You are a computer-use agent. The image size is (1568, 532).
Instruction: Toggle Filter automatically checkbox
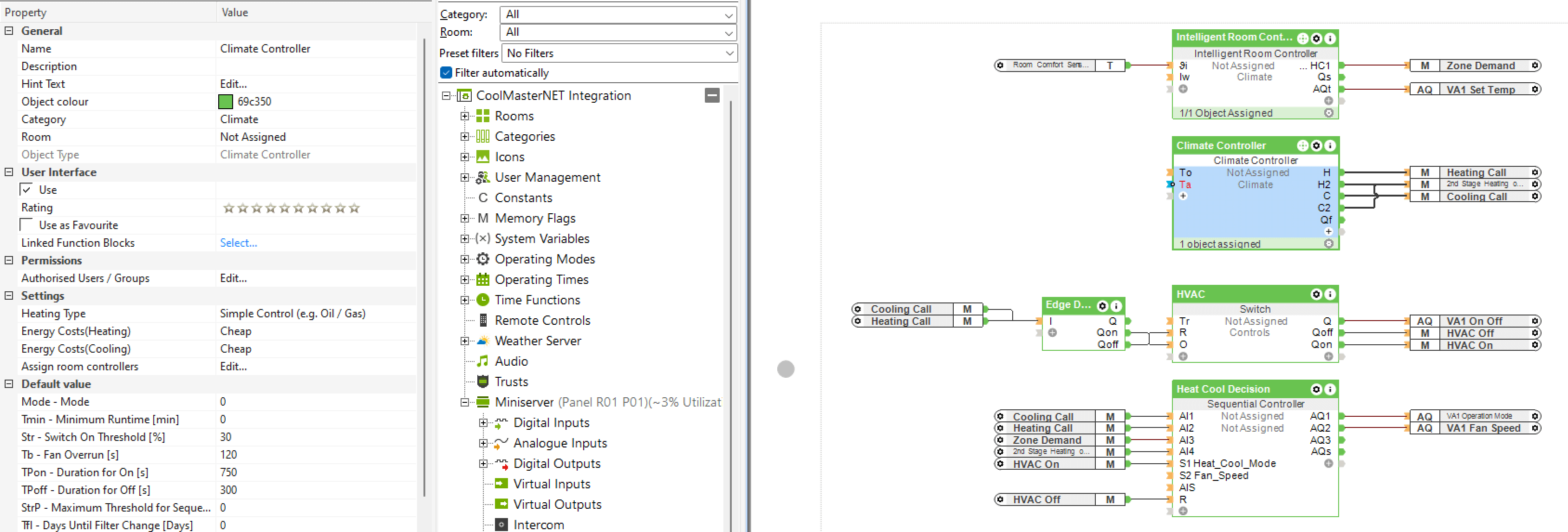tap(446, 72)
